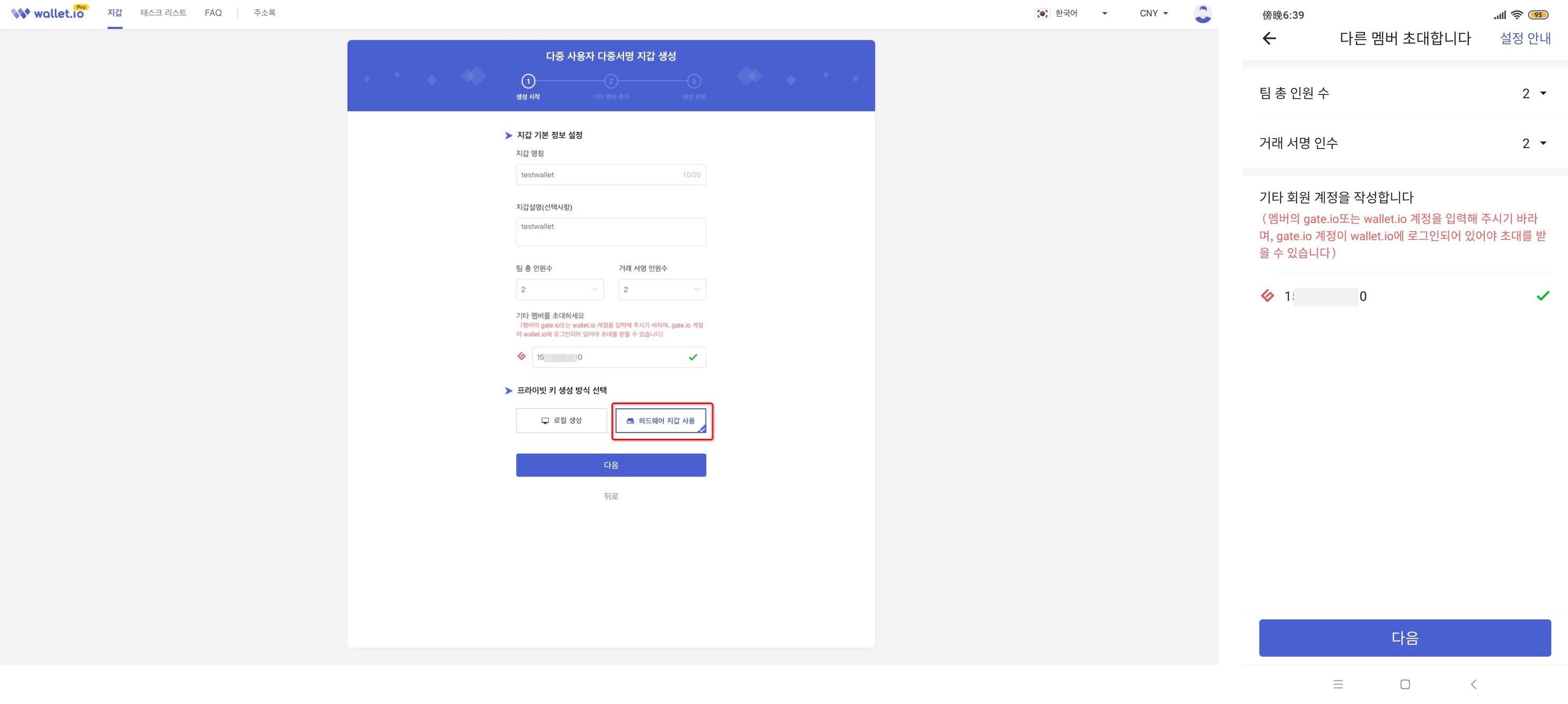Screen dimensions: 1568x704
Task: Tap the Android home navigation icon
Action: pyautogui.click(x=1404, y=684)
